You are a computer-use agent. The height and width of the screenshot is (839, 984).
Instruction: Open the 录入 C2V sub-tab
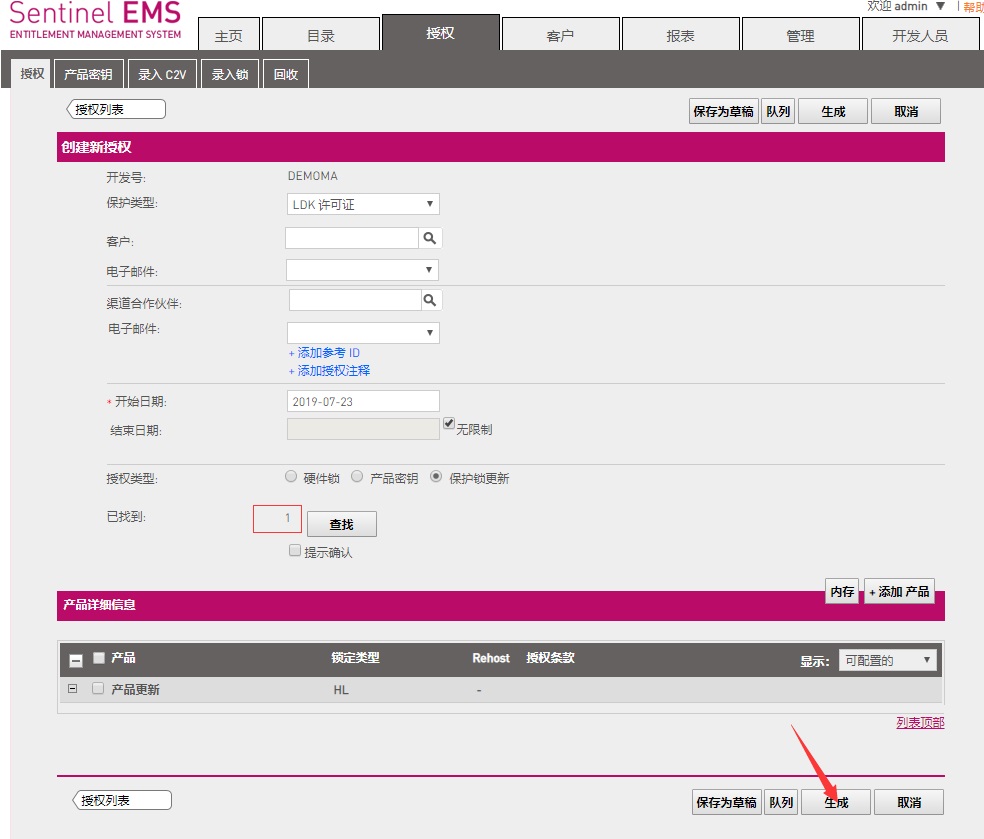(x=162, y=74)
